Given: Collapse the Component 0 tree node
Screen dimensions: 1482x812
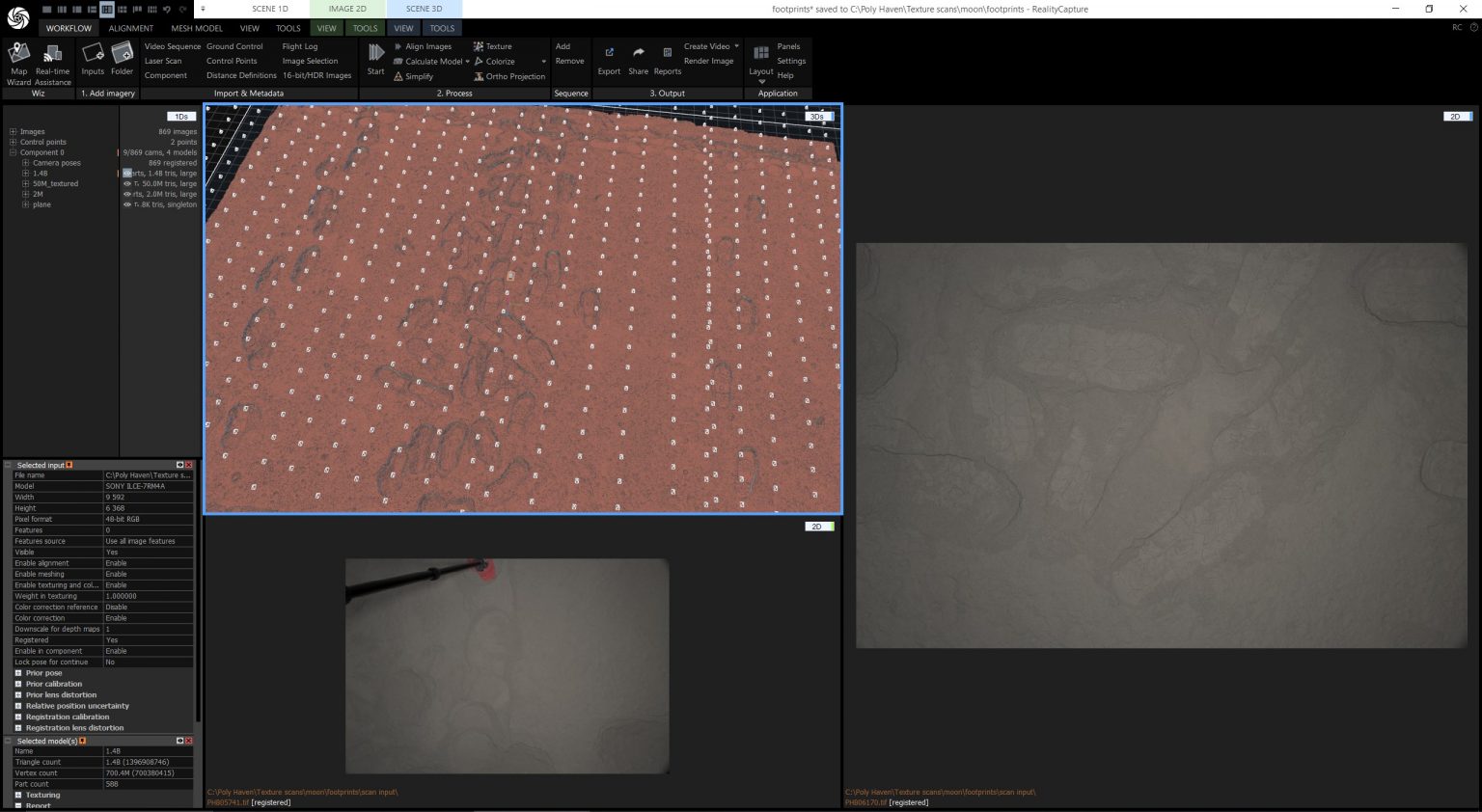Looking at the screenshot, I should [14, 151].
